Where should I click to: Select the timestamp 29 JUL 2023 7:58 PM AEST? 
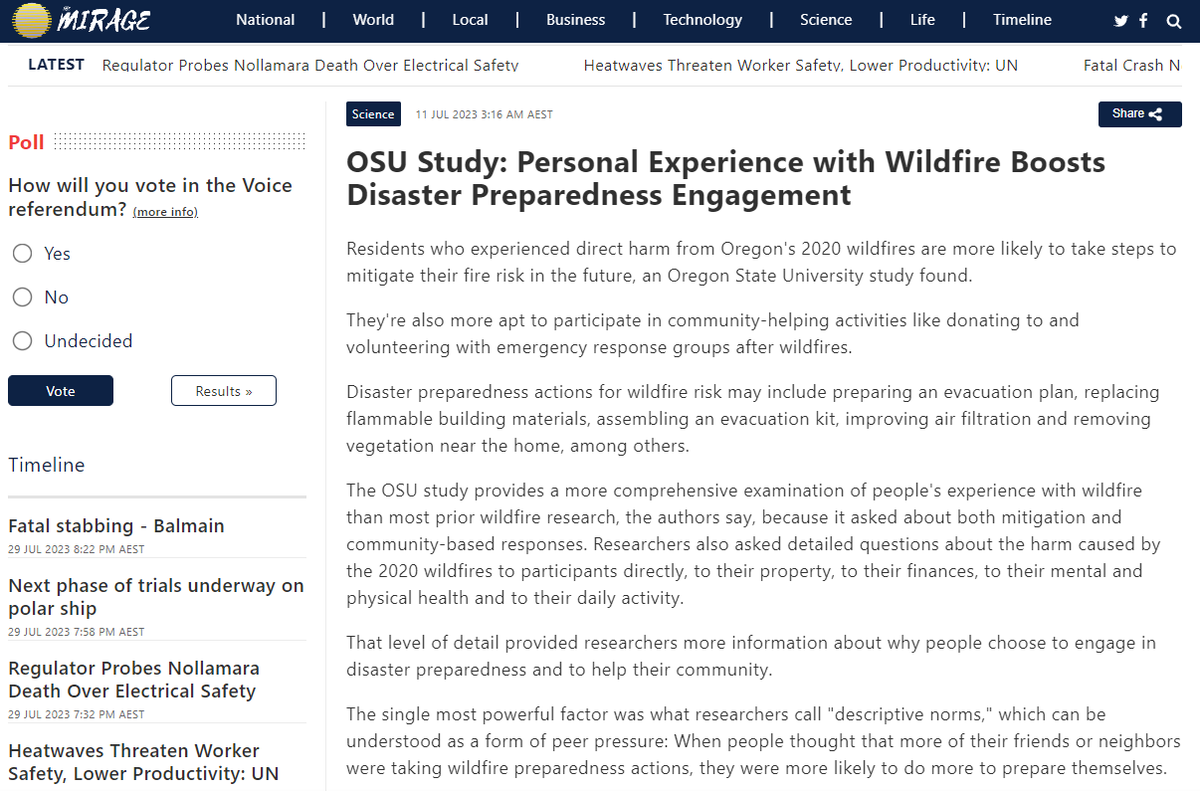76,632
